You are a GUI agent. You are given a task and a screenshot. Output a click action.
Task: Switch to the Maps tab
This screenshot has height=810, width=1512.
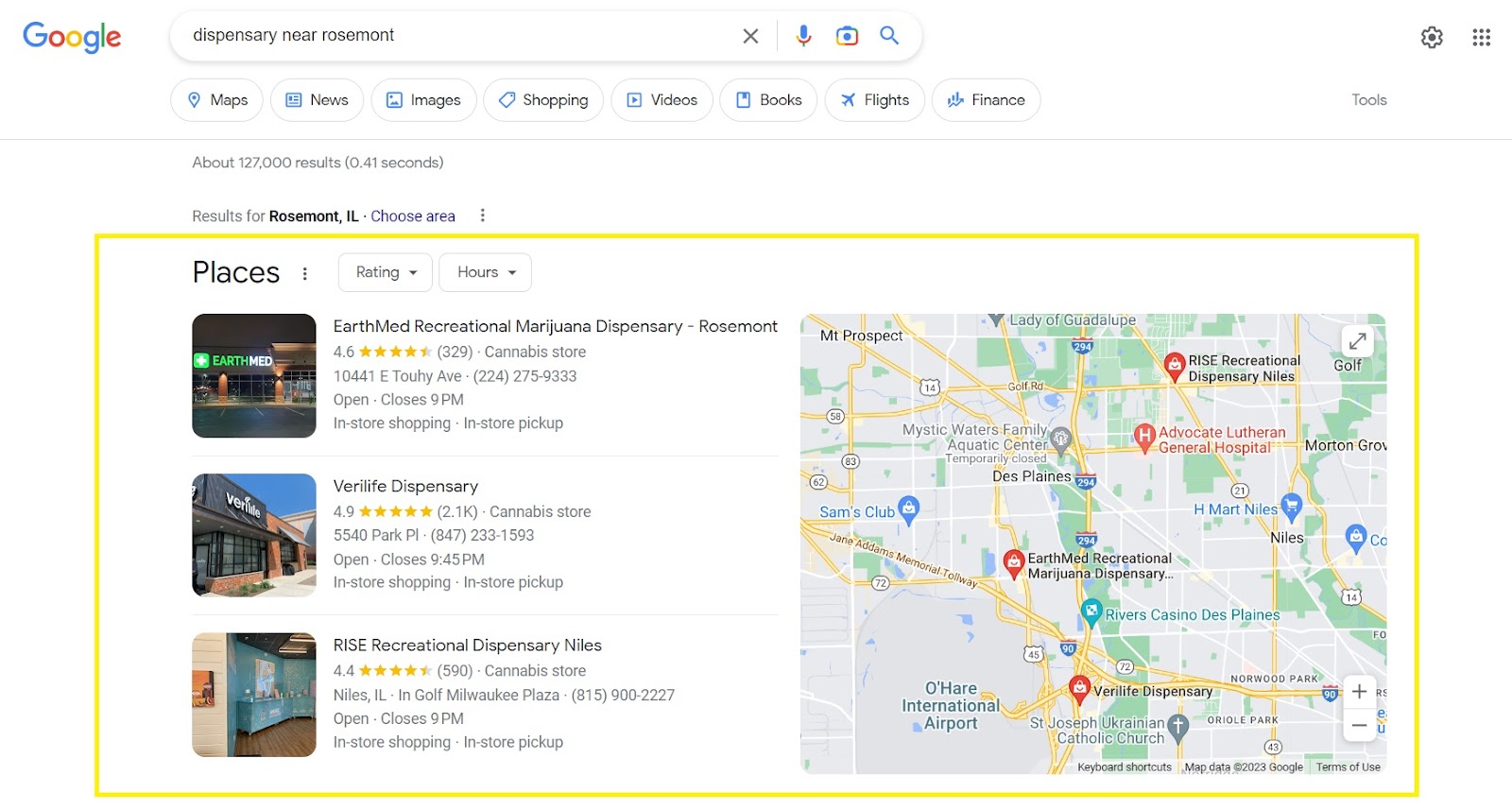pos(217,100)
